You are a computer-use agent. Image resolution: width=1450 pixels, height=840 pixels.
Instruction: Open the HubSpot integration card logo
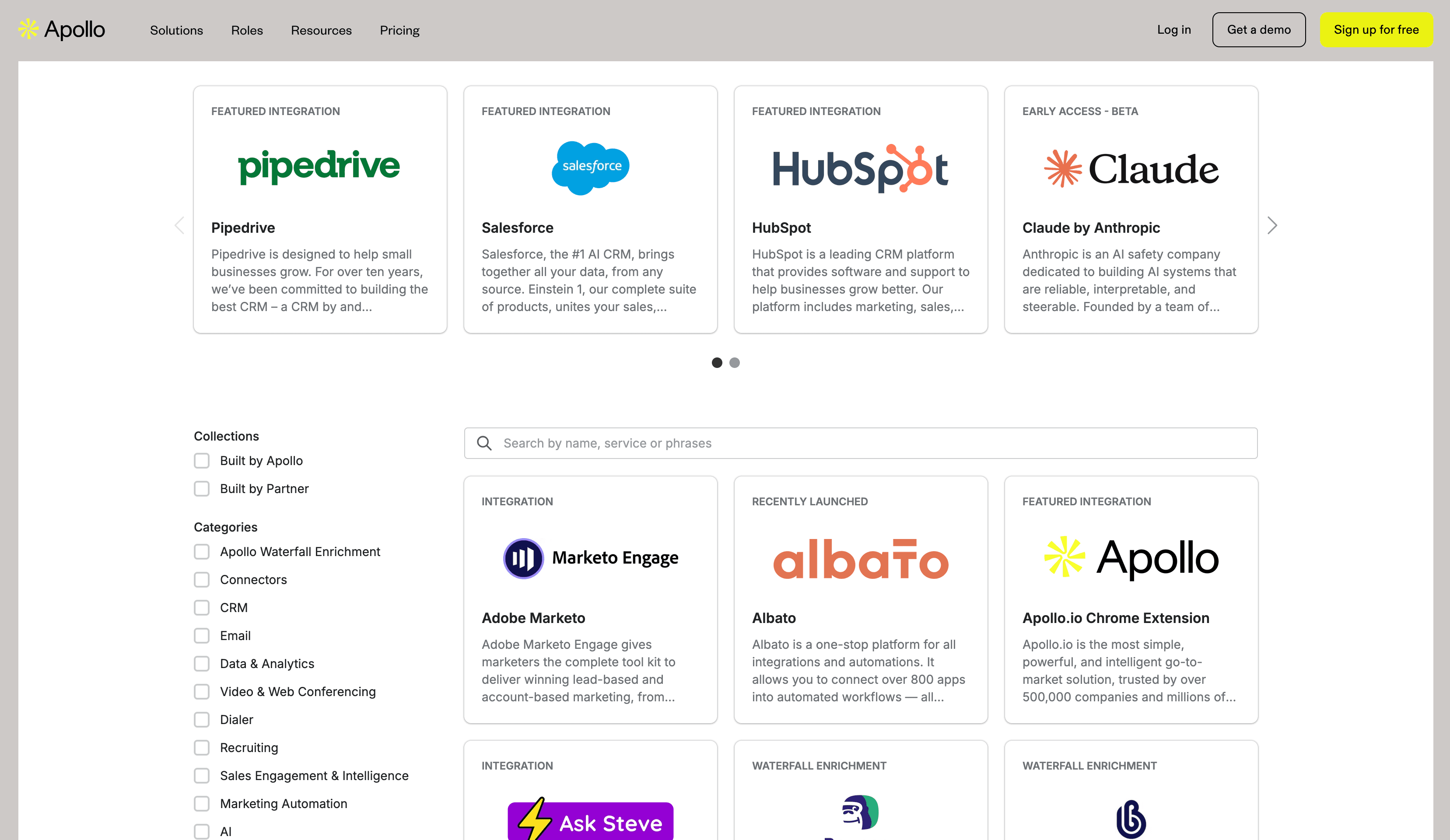[860, 168]
